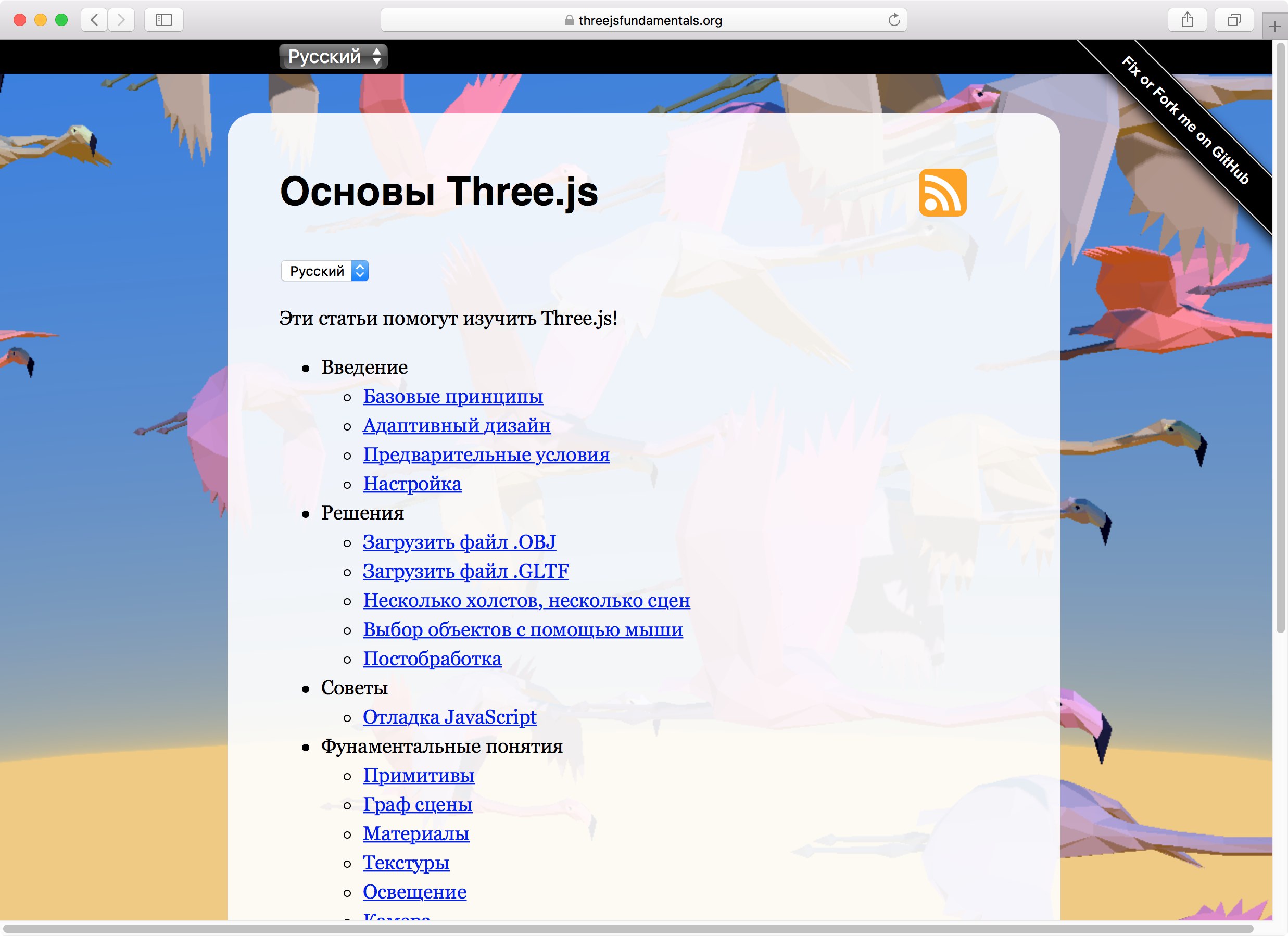Minimize the window with the yellow button
The width and height of the screenshot is (1288, 936).
pos(41,20)
